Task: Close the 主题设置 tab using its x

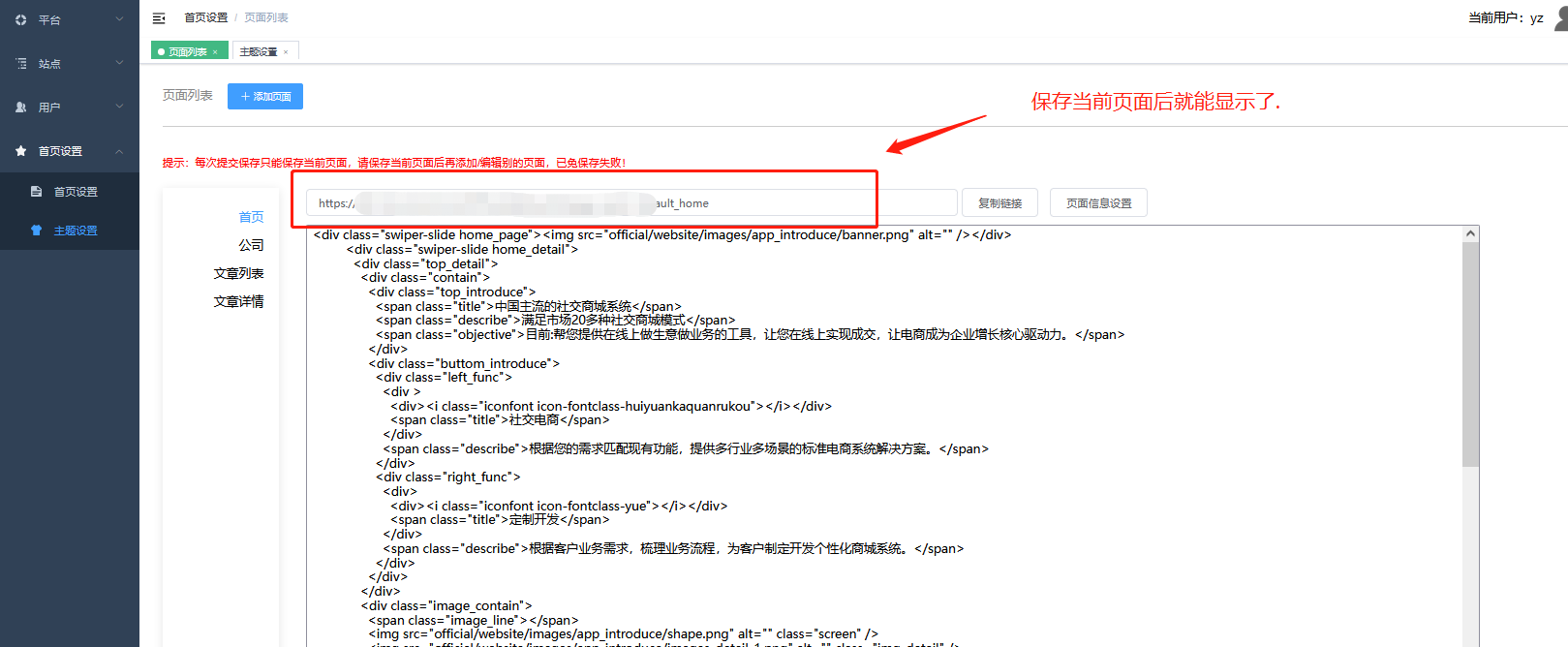Action: tap(286, 52)
